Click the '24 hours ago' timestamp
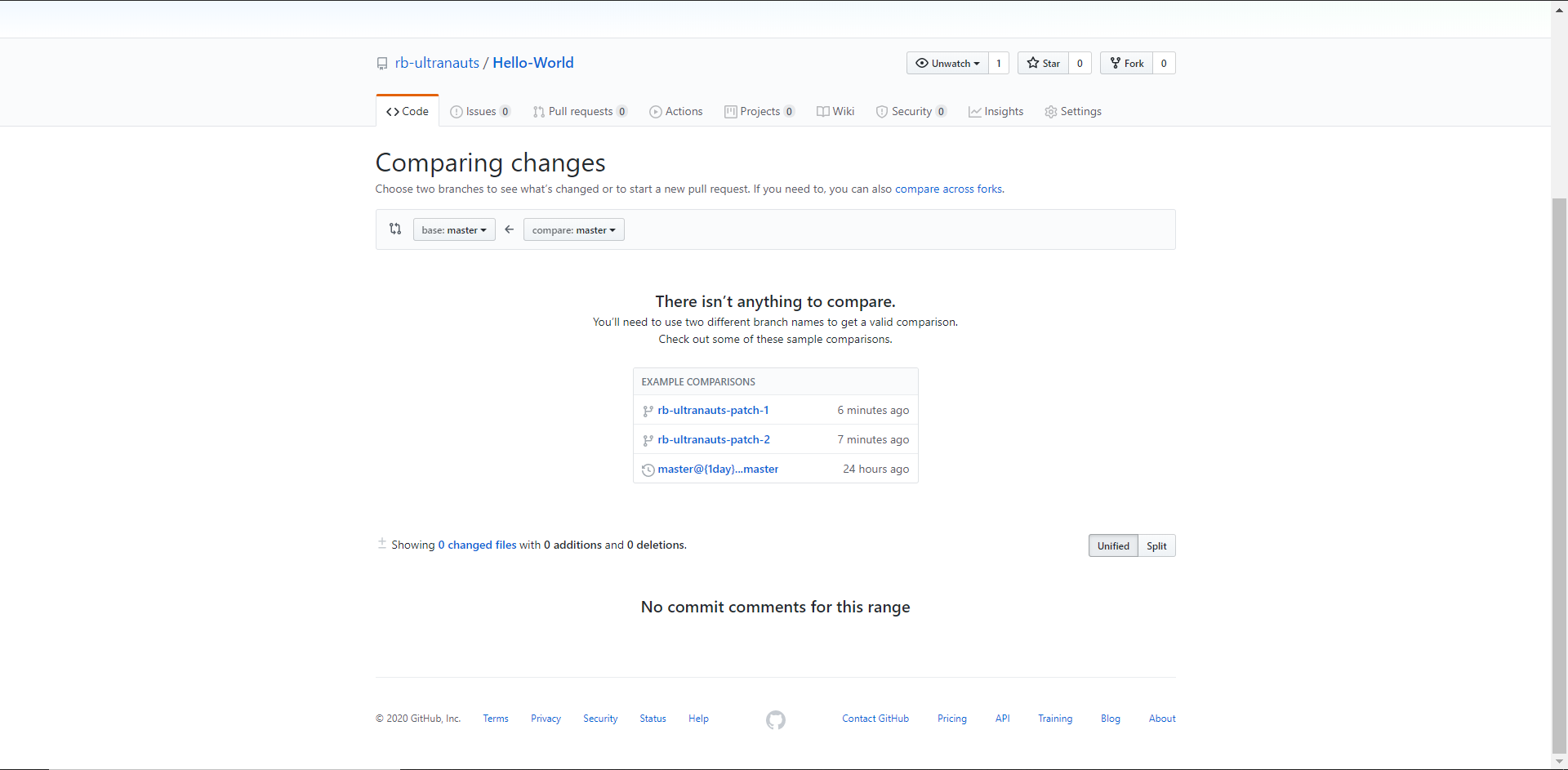Viewport: 1568px width, 770px height. pos(876,469)
